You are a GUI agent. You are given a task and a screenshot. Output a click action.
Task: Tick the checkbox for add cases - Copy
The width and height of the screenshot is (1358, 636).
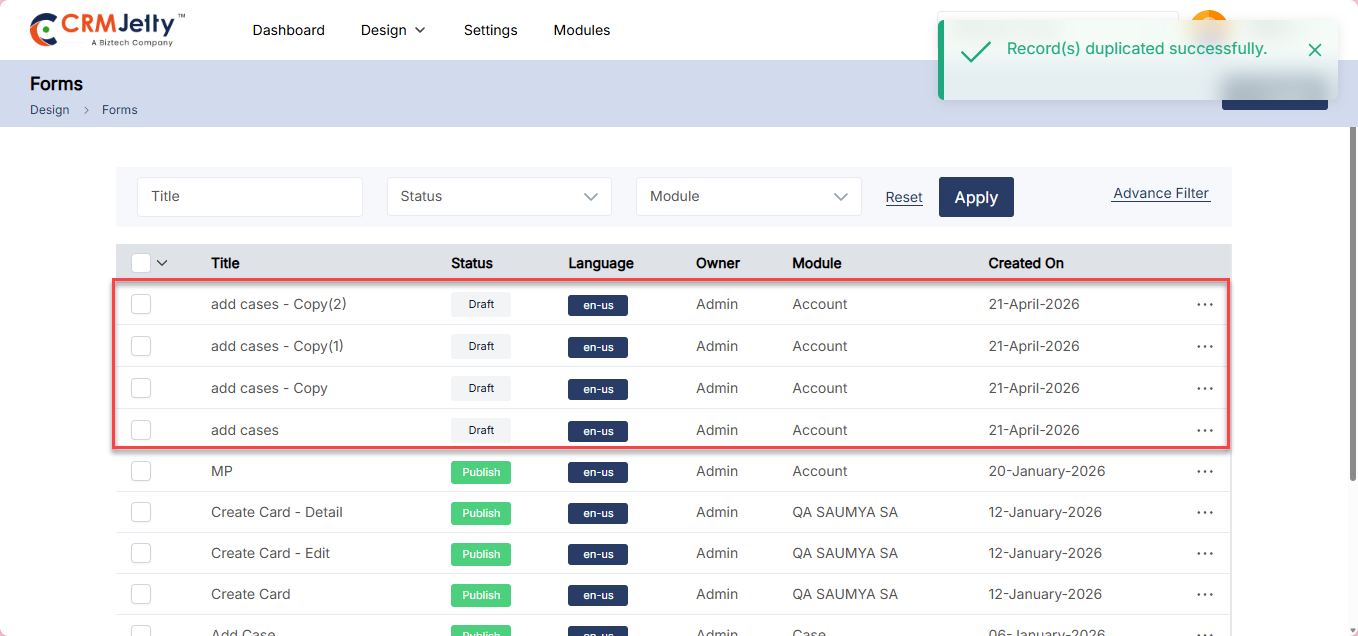(141, 388)
